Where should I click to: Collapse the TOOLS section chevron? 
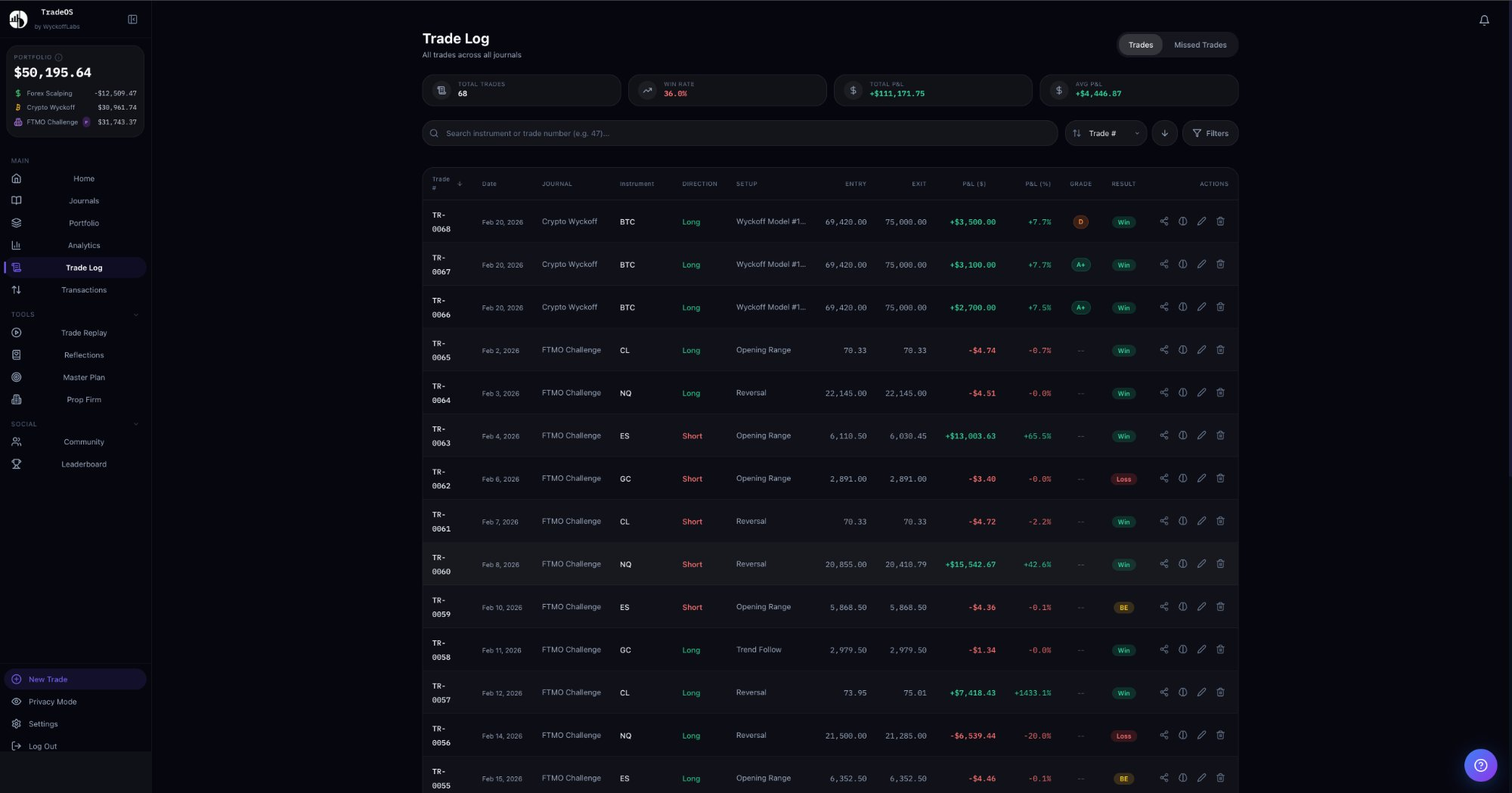[x=136, y=314]
